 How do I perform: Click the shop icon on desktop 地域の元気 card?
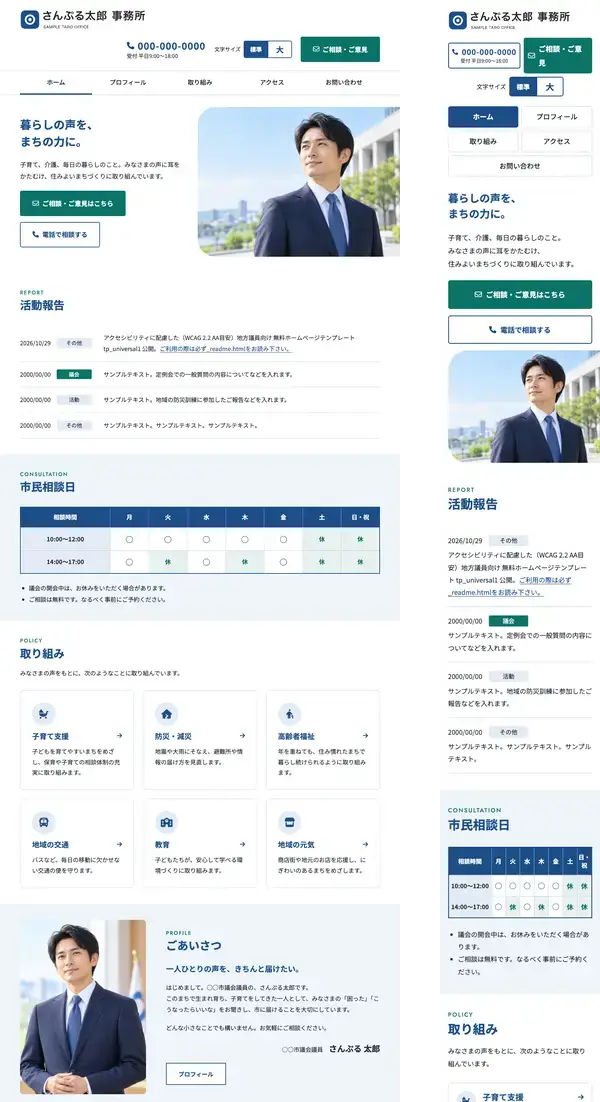pos(289,822)
